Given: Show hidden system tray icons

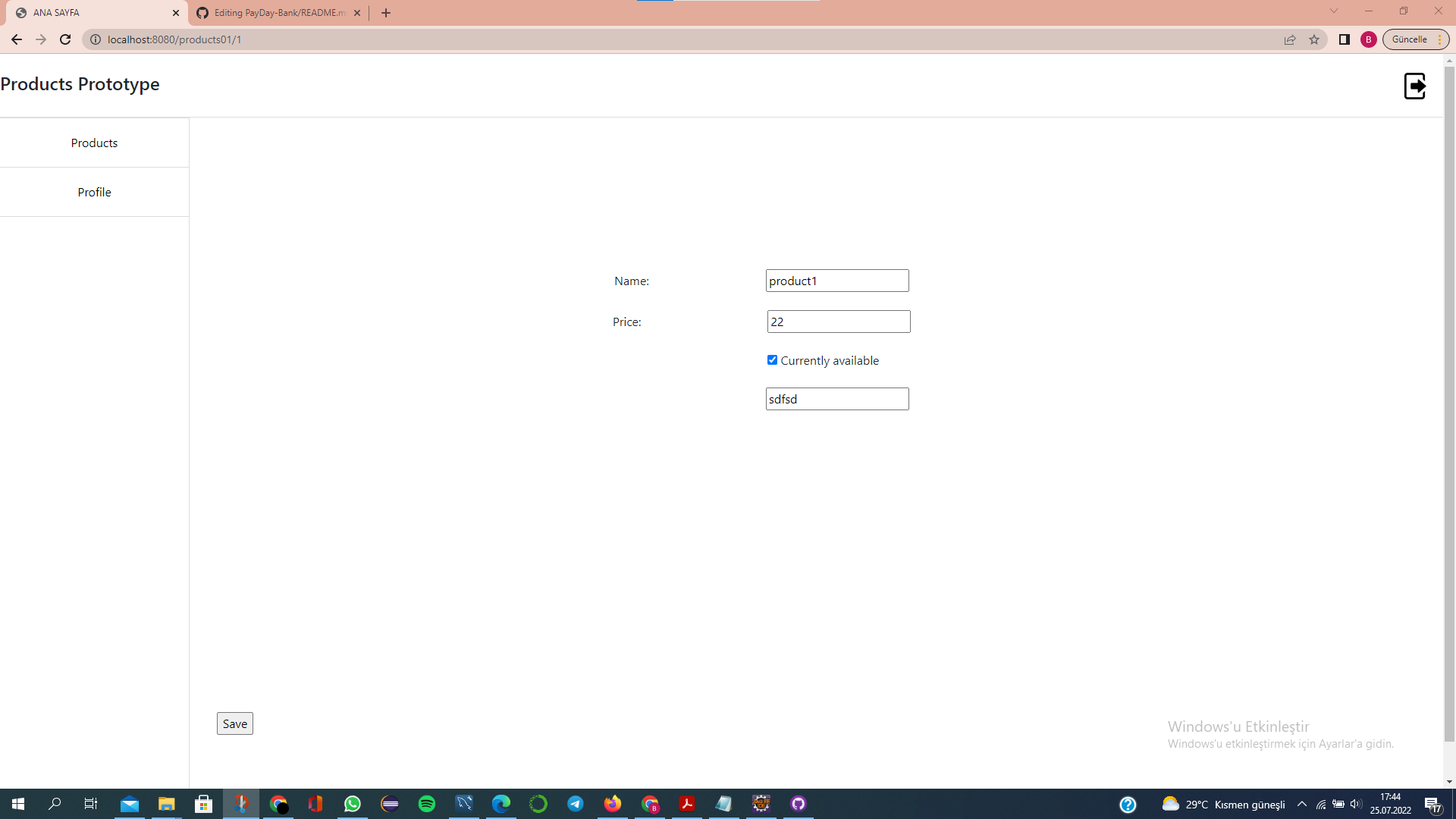Looking at the screenshot, I should point(1302,804).
